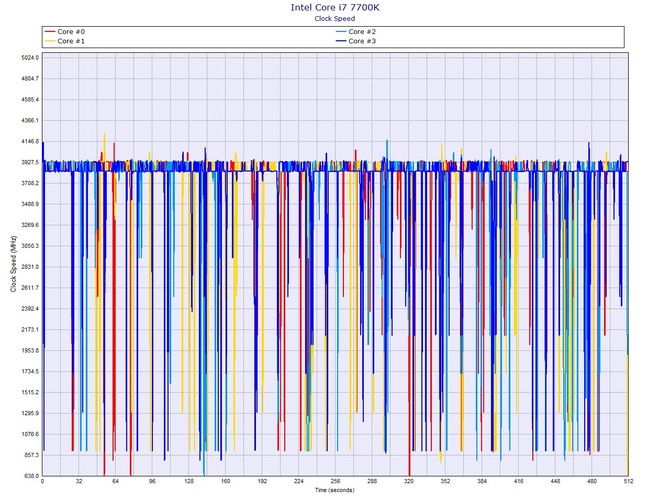Click the 4366.1 y-axis value
The width and height of the screenshot is (670, 502).
click(x=30, y=120)
